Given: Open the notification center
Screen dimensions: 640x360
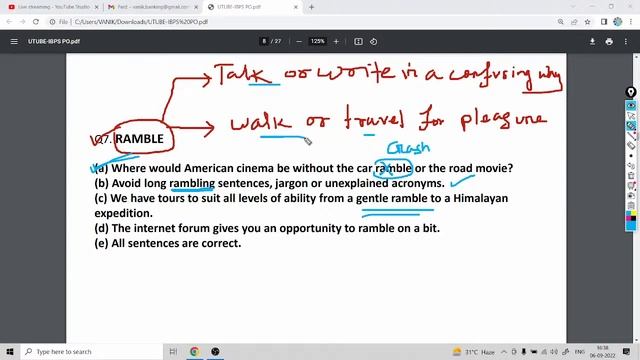Looking at the screenshot, I should coord(627,352).
